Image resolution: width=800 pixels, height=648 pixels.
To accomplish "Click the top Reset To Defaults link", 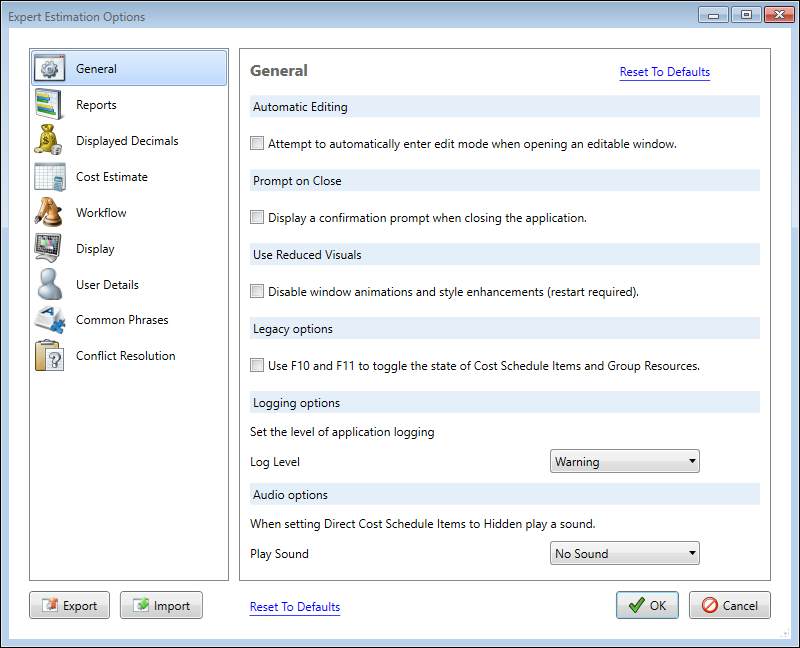I will pyautogui.click(x=664, y=72).
